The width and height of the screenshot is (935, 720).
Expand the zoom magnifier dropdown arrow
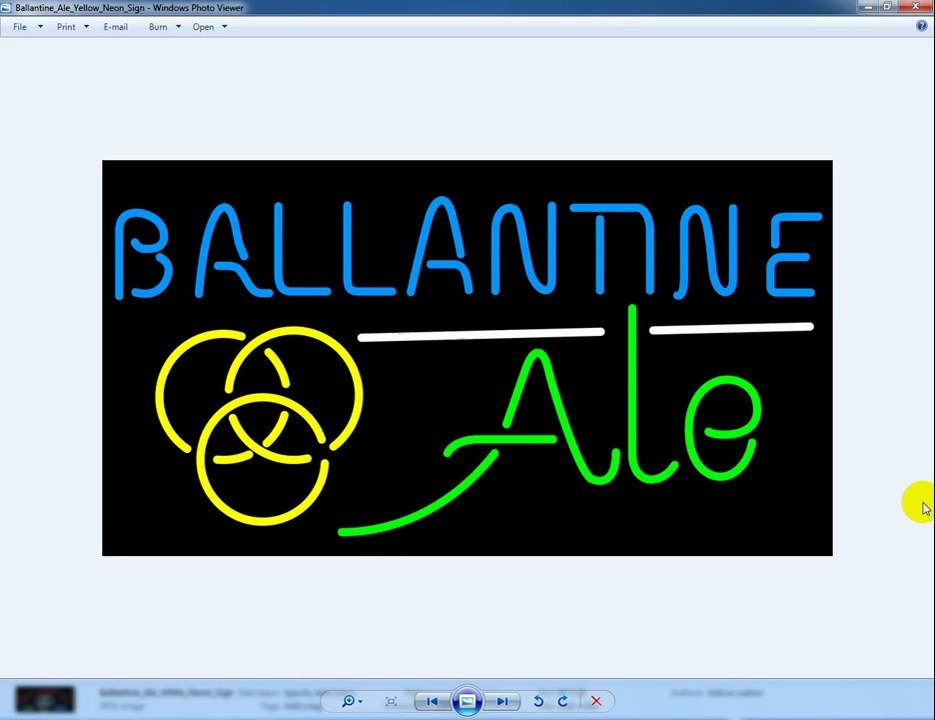[x=360, y=702]
